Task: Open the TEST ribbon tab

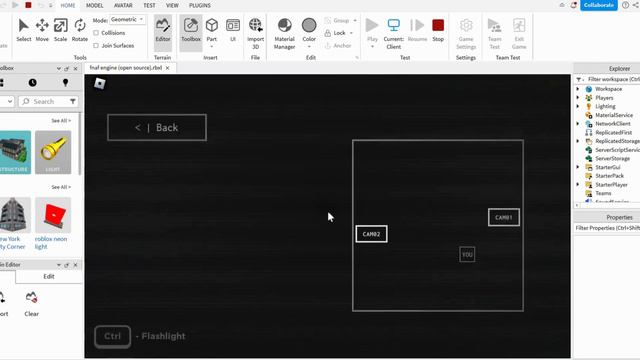Action: (149, 5)
